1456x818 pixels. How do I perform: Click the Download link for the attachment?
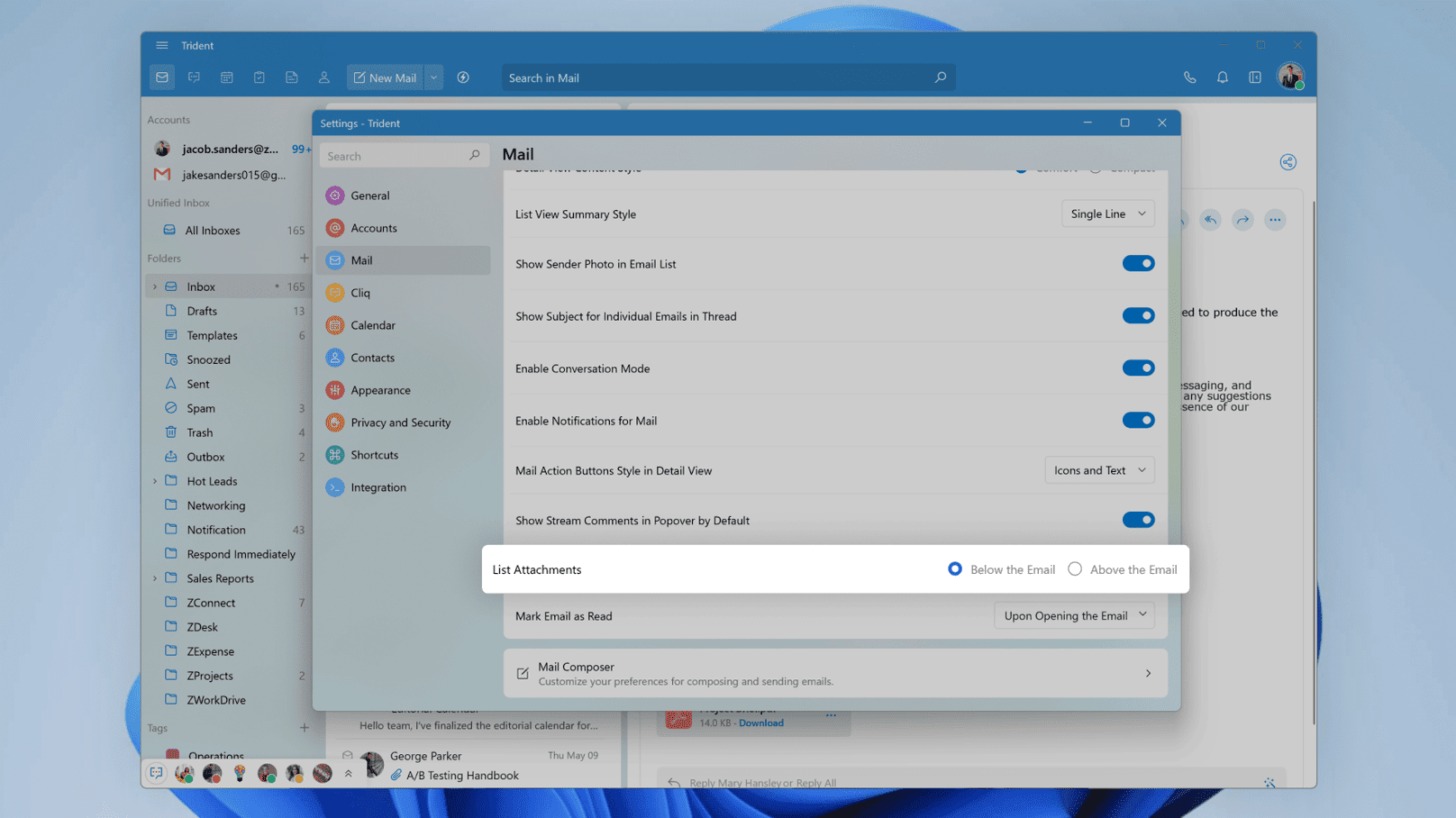point(761,723)
